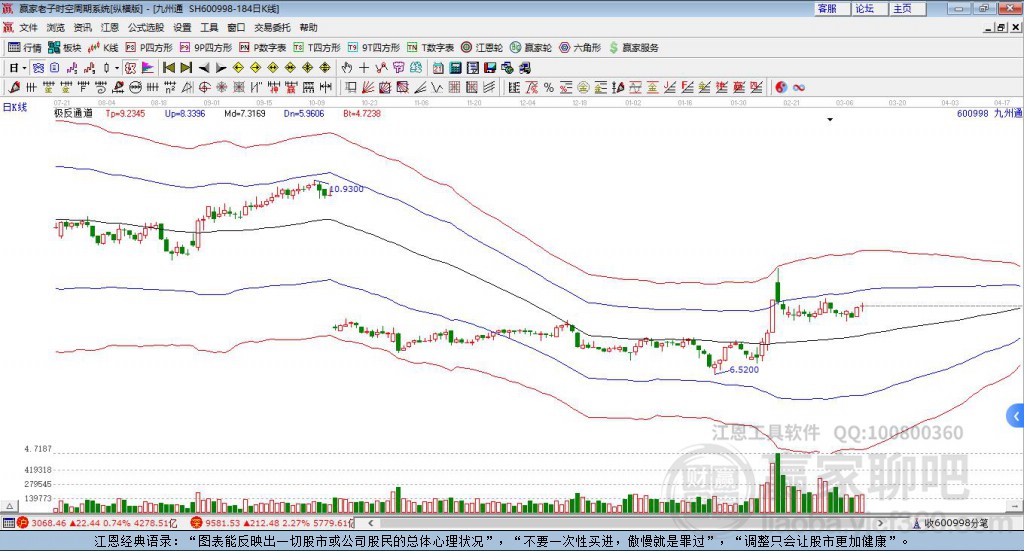Open the 板块 sector view
The height and width of the screenshot is (551, 1024).
click(64, 48)
